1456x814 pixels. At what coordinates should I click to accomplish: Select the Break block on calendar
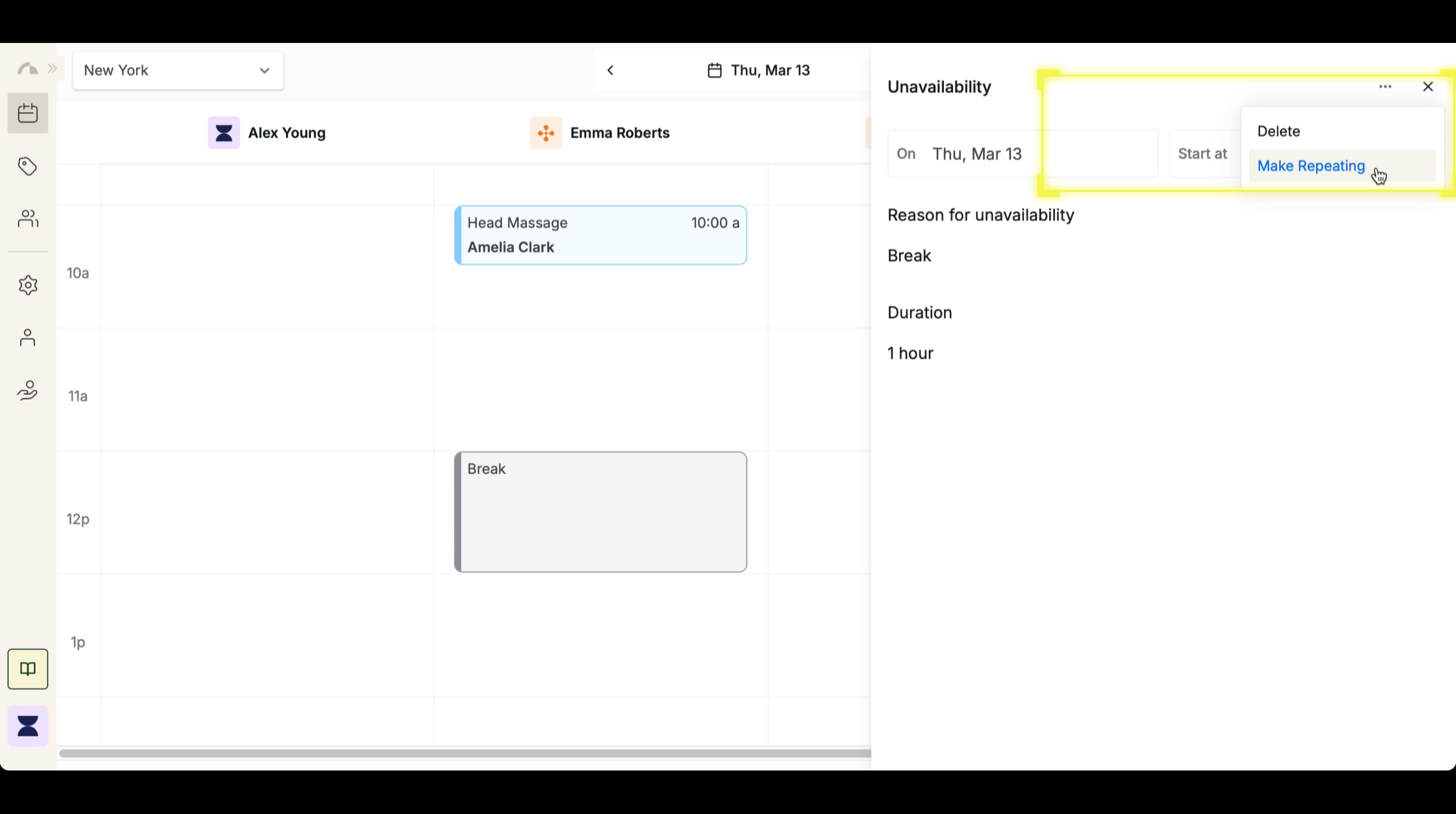[x=600, y=512]
